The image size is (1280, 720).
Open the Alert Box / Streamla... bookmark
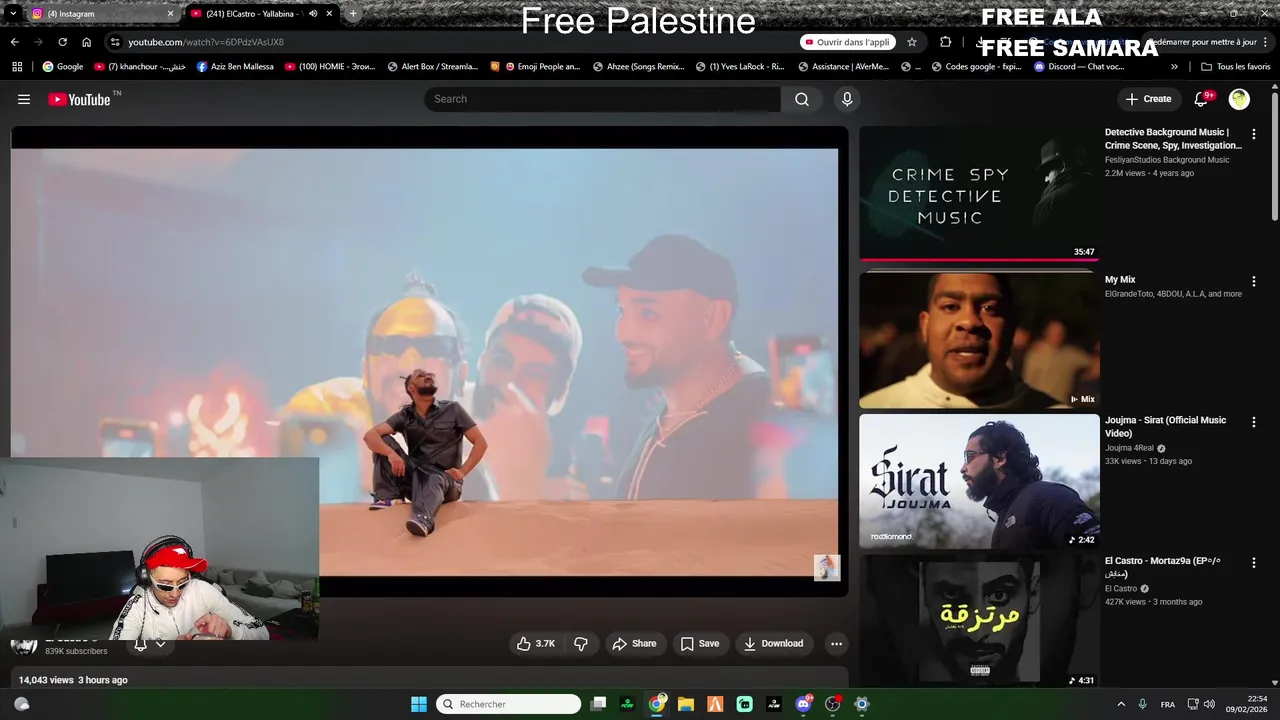tap(432, 67)
